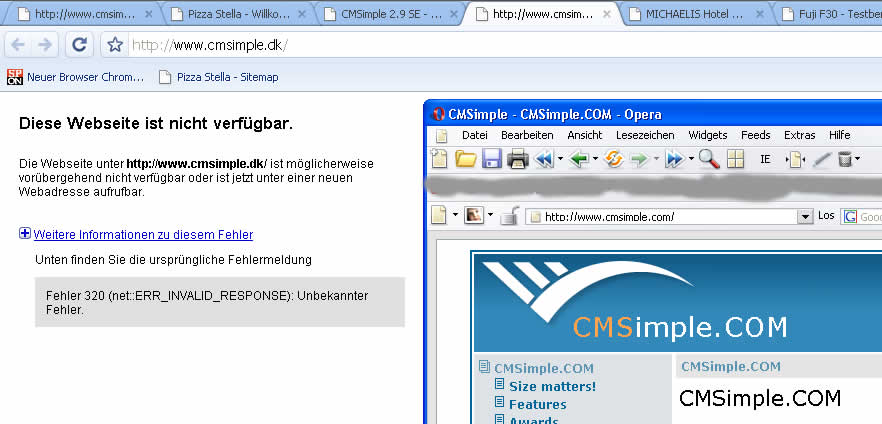Screen dimensions: 882x424
Task: Switch to the Fuji F30 - Testber tab
Action: 831,15
